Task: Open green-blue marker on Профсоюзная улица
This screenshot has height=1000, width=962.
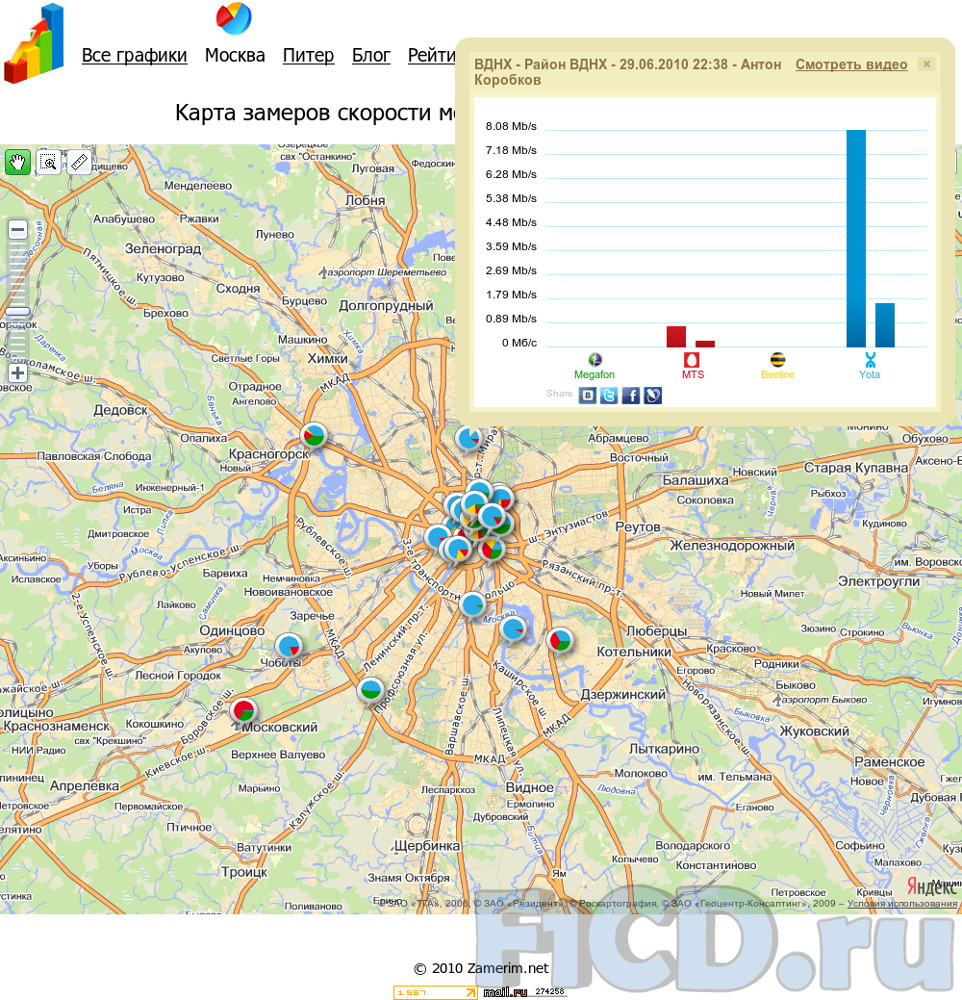Action: pyautogui.click(x=370, y=691)
